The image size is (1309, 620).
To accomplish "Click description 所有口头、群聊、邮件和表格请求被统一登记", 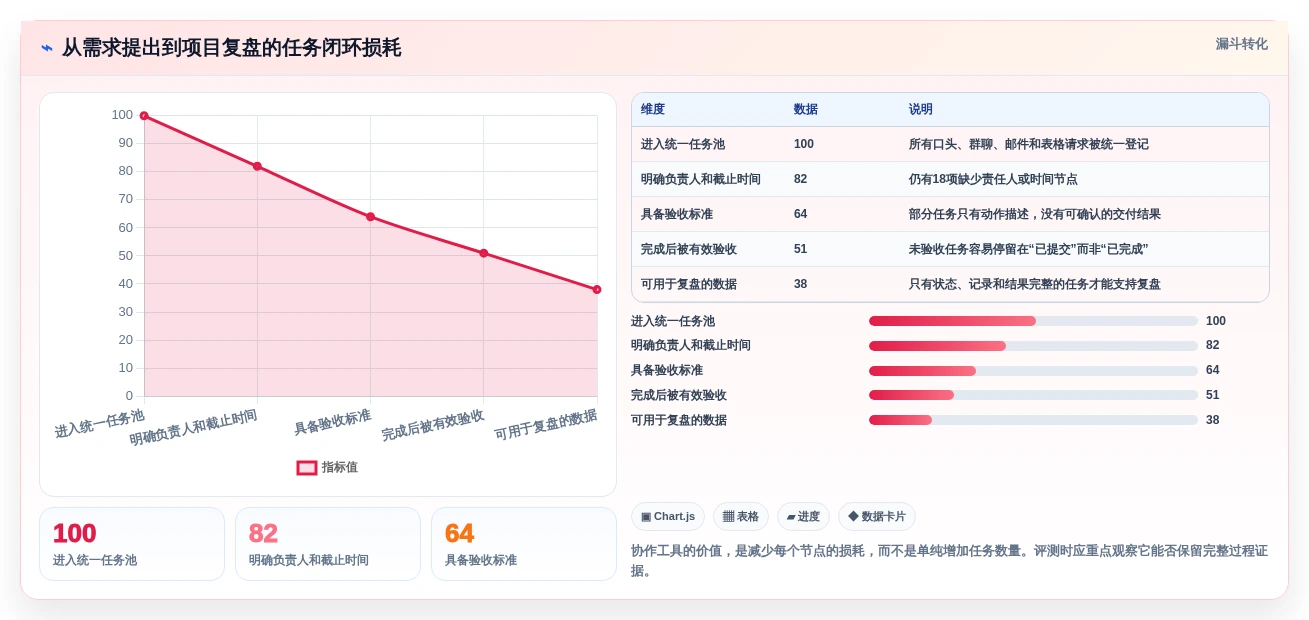I will click(x=1028, y=144).
